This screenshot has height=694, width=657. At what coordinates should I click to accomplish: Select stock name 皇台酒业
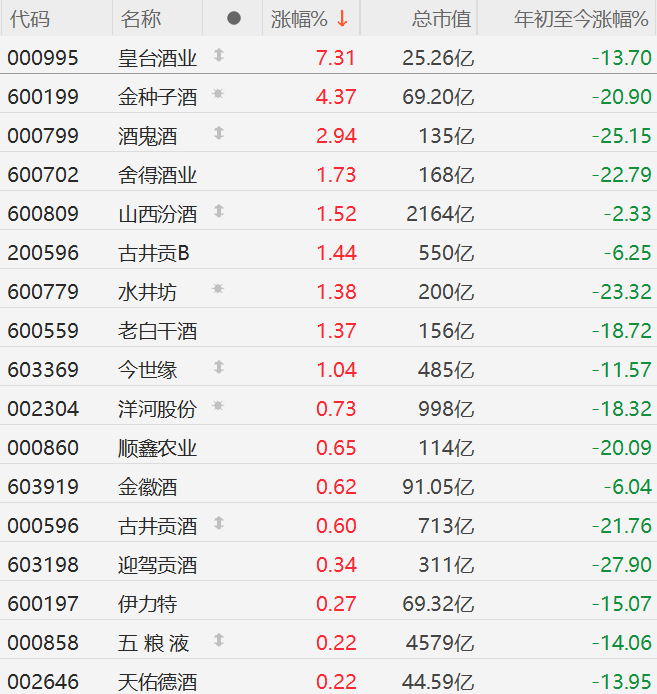158,58
